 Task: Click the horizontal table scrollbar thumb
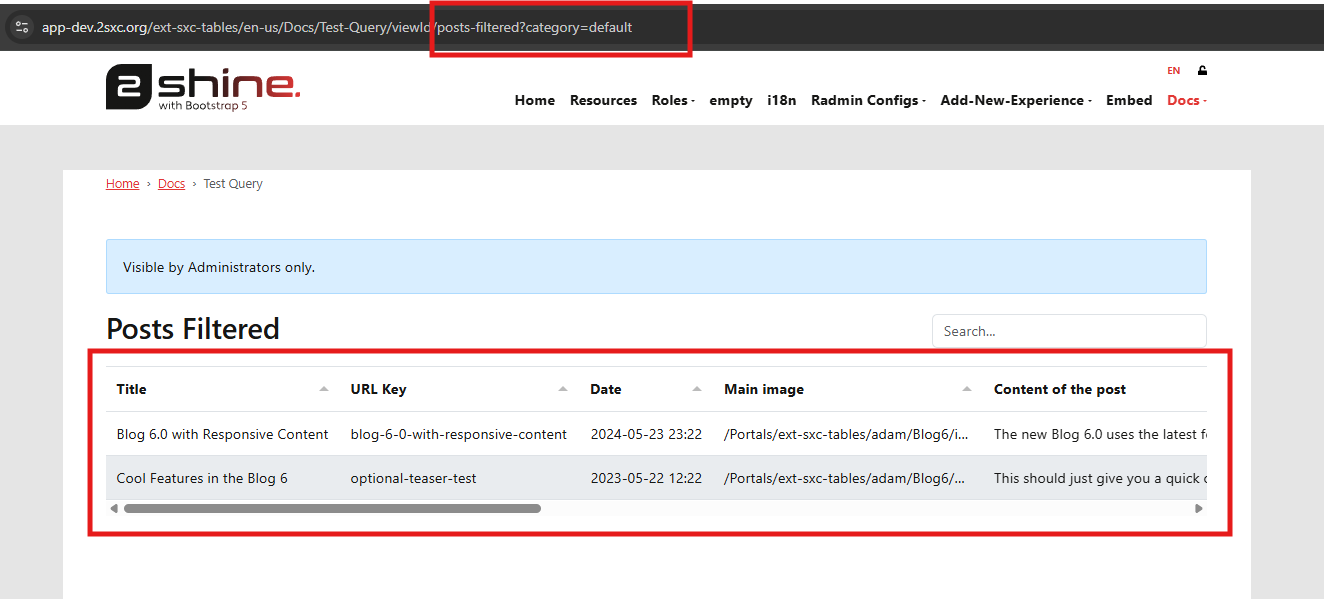[x=332, y=508]
